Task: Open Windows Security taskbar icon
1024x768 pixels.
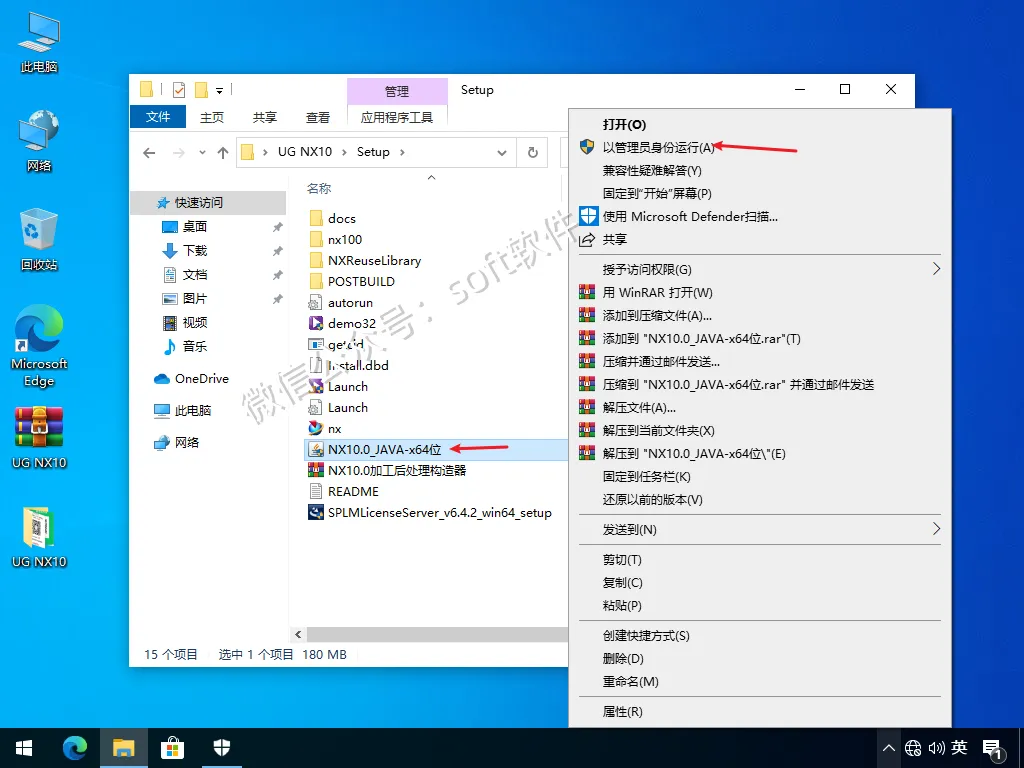Action: (x=222, y=748)
